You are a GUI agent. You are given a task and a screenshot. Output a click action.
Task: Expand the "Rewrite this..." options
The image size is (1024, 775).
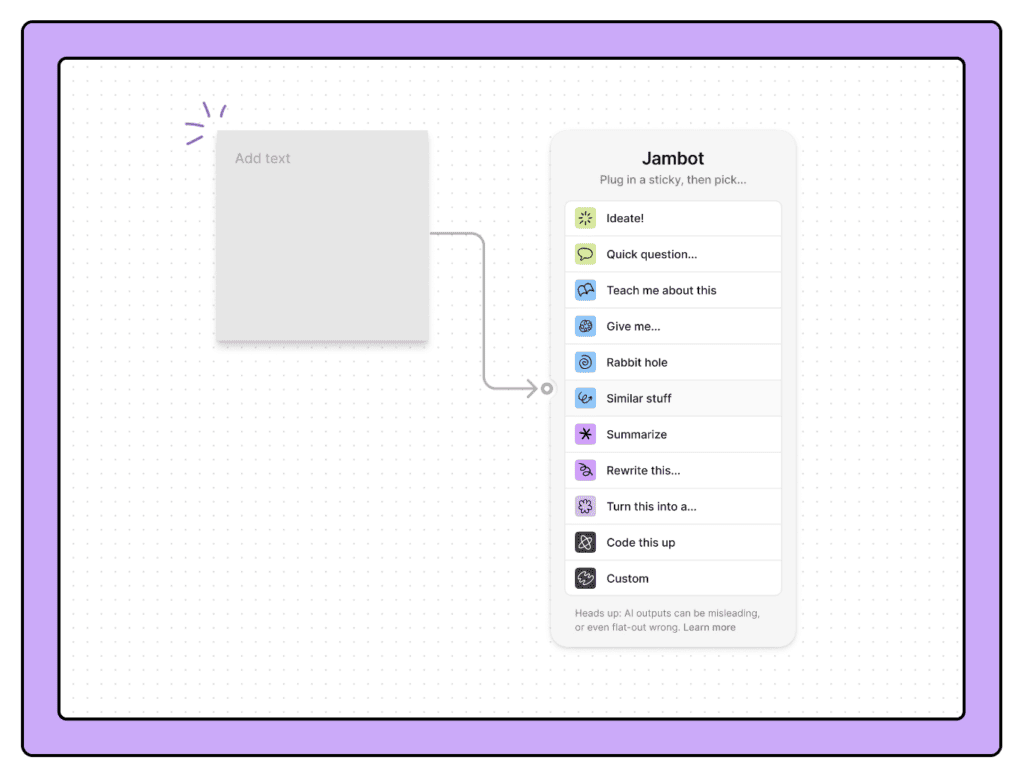(x=643, y=470)
